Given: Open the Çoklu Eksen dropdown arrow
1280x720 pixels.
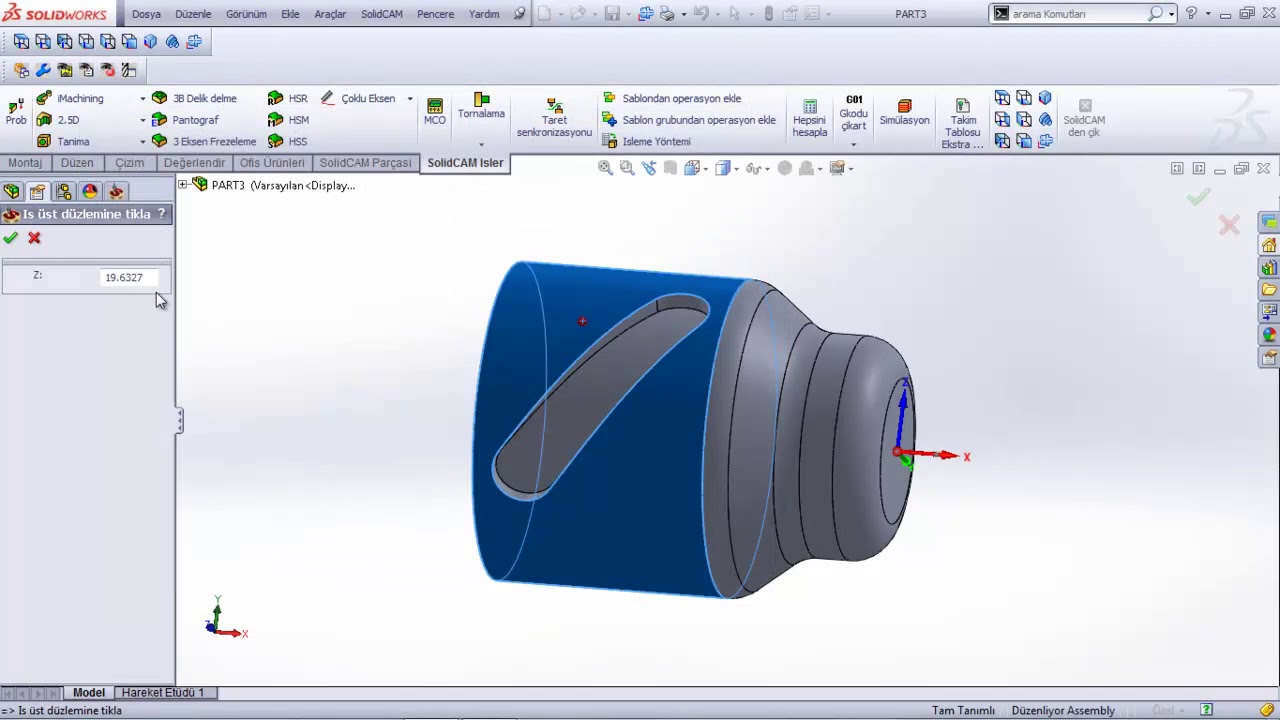Looking at the screenshot, I should click(x=410, y=98).
